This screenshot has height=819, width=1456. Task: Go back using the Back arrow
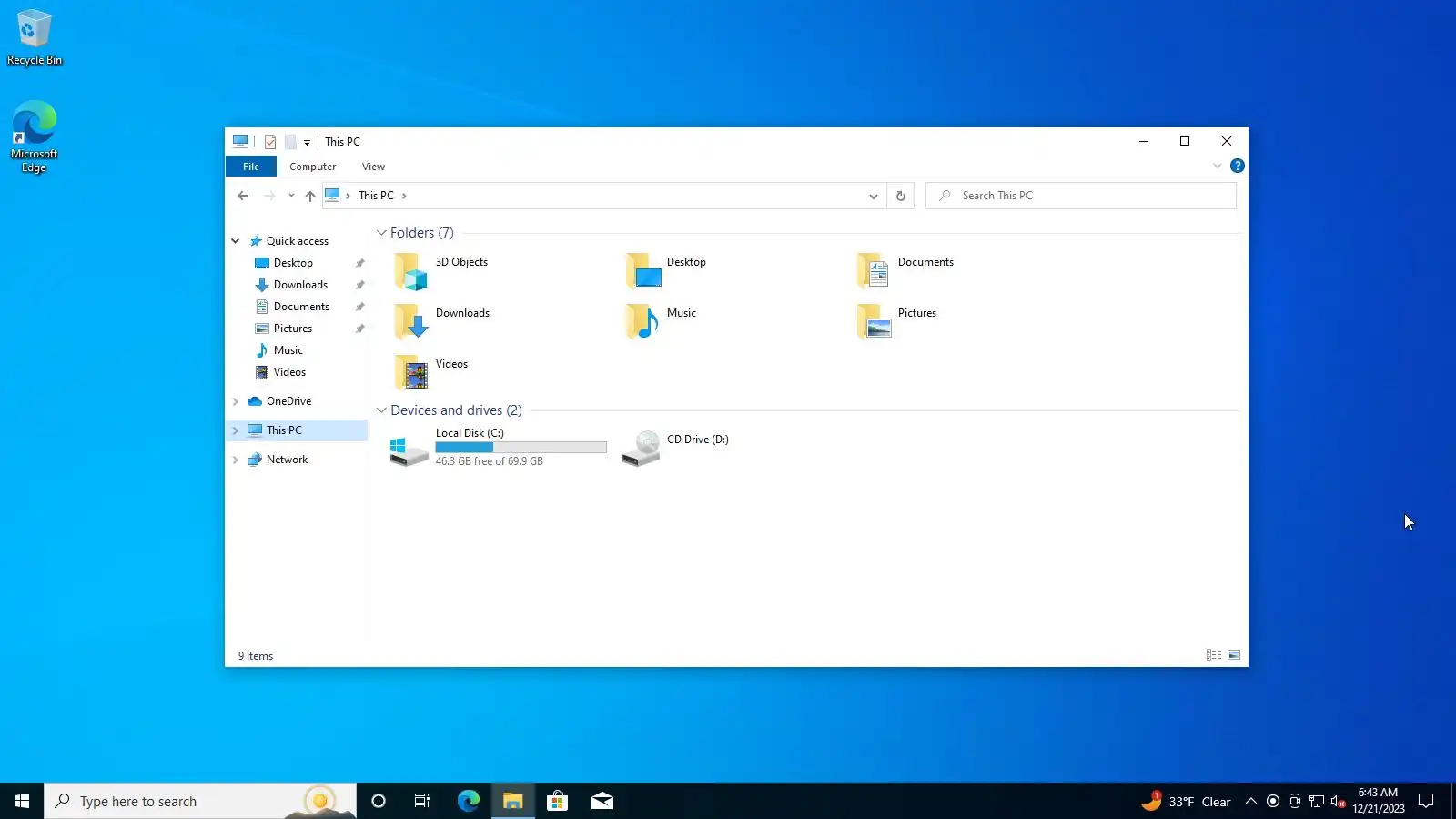point(243,196)
